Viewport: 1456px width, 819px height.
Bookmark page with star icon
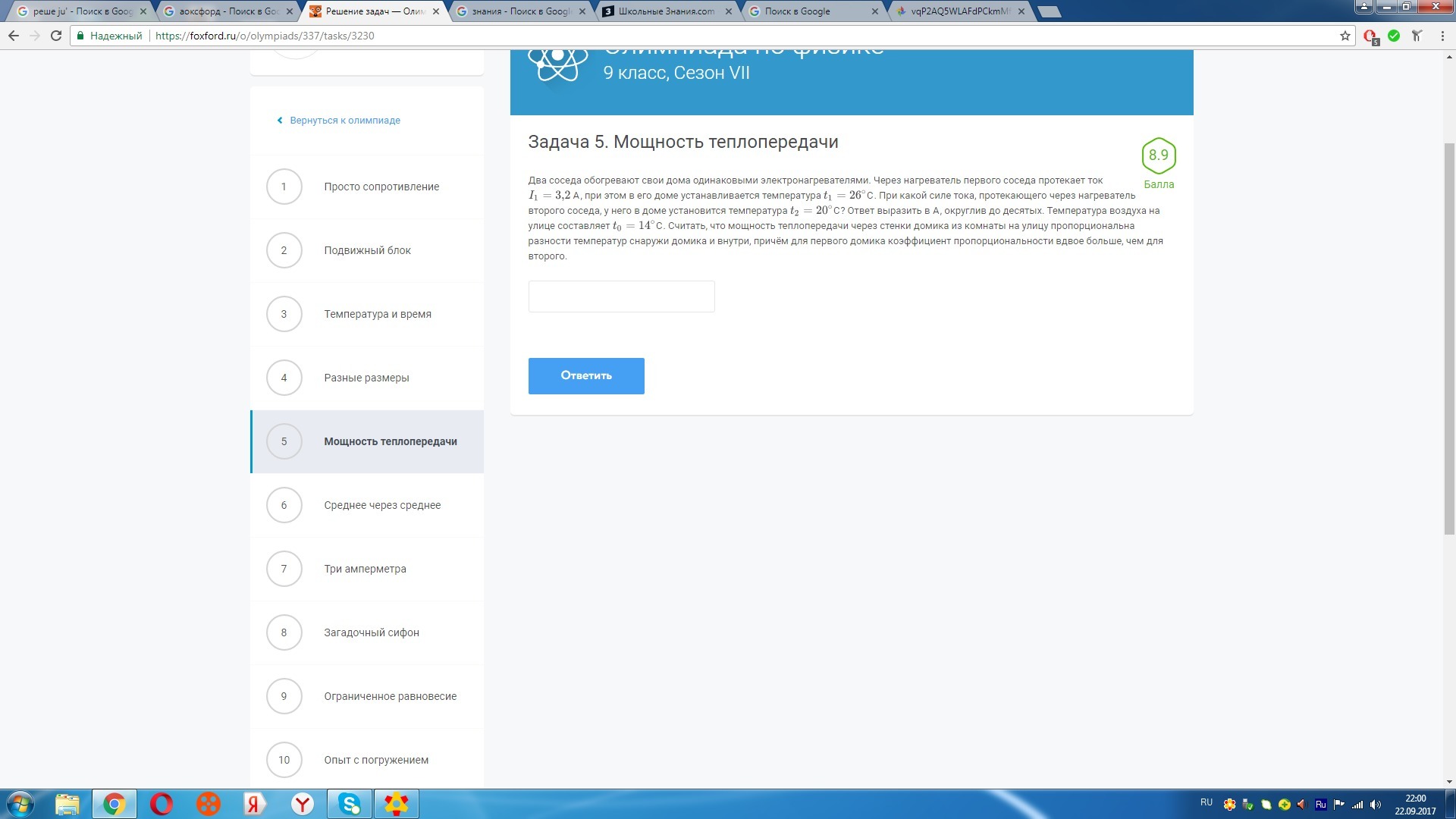point(1345,36)
